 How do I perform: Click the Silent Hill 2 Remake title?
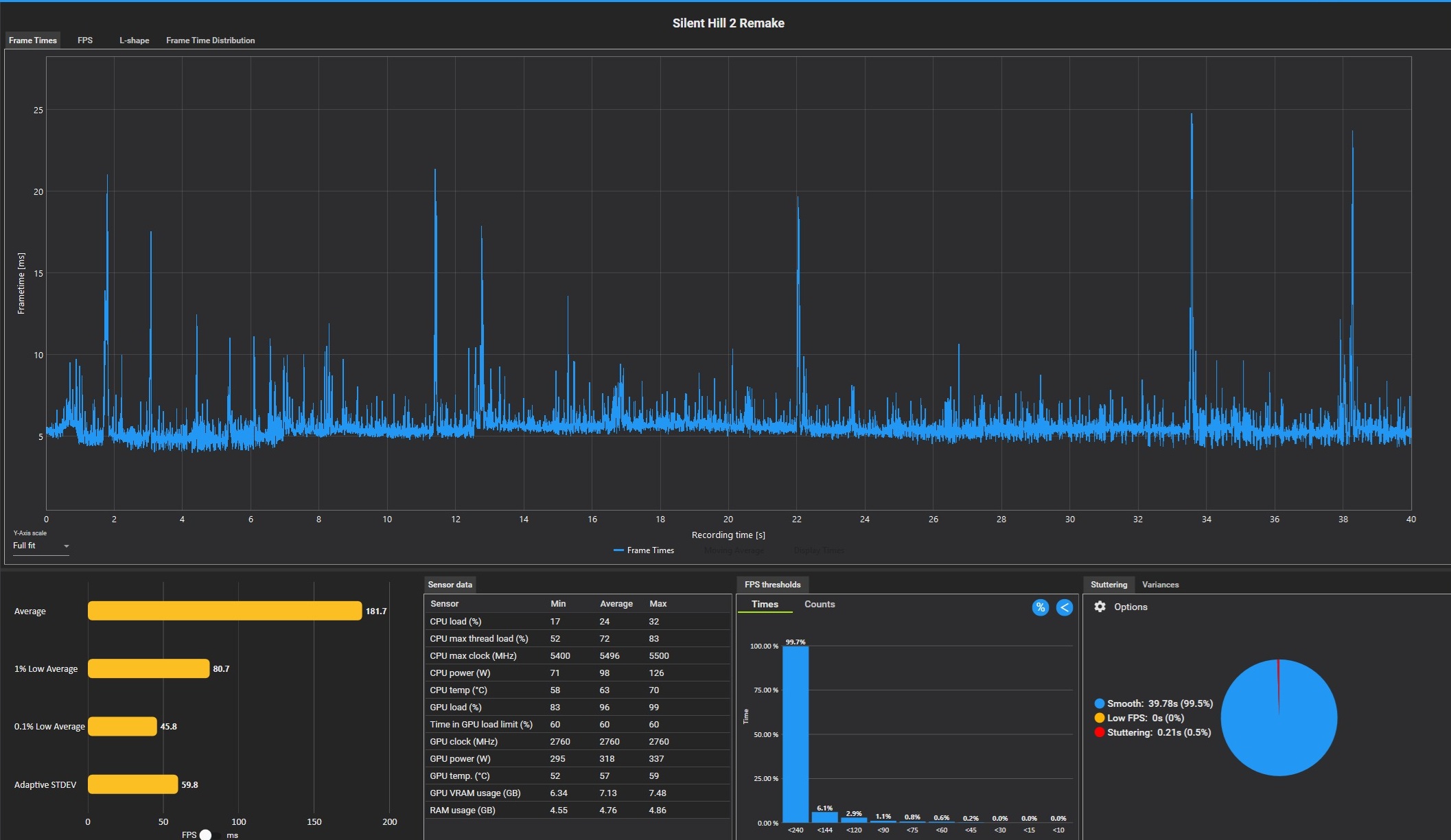728,23
